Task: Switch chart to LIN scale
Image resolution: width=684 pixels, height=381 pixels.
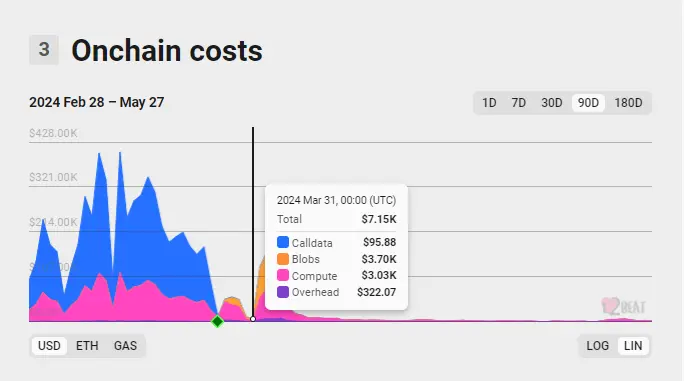Action: pos(633,346)
